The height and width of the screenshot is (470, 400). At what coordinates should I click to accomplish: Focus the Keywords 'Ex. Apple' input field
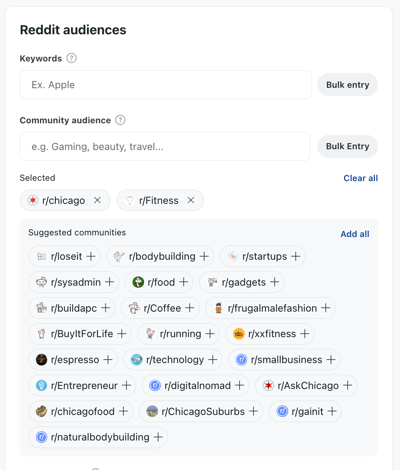tap(166, 85)
